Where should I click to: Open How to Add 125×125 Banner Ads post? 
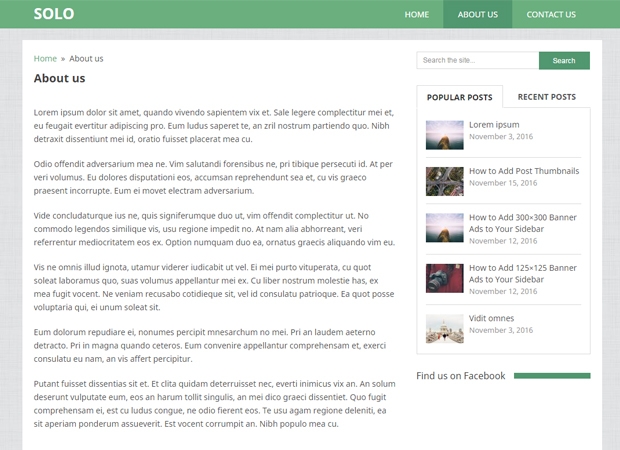point(523,274)
